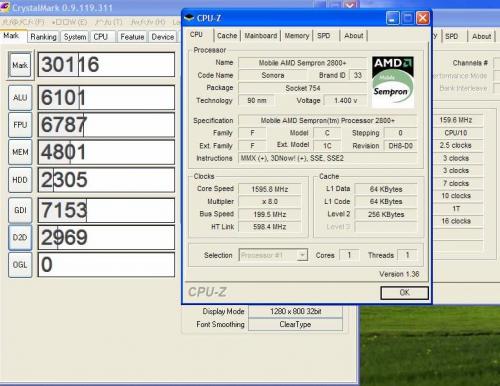Image resolution: width=500 pixels, height=386 pixels.
Task: Click the Voltage value 1.400 v
Action: click(x=346, y=100)
